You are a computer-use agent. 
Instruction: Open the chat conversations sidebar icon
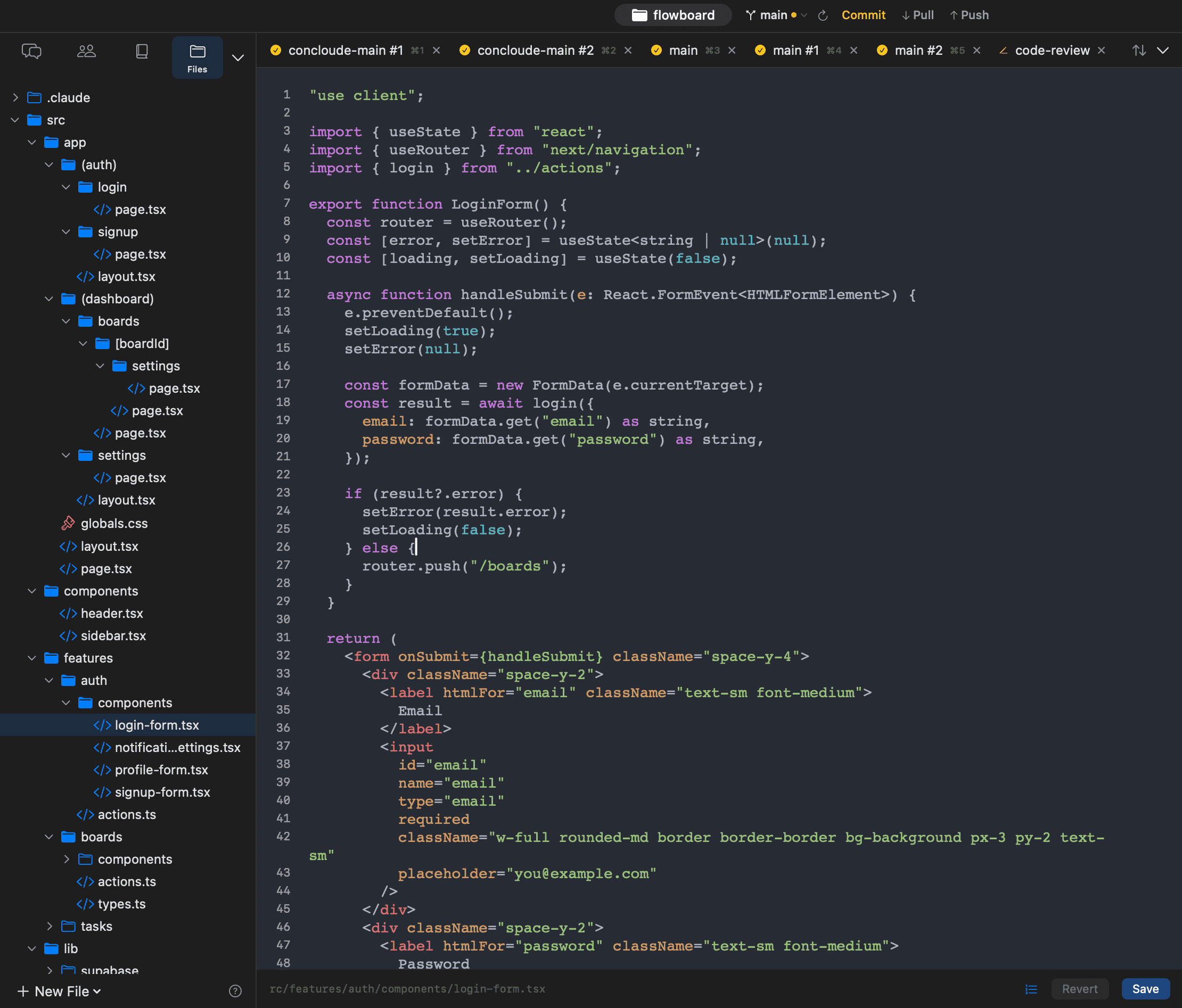click(31, 51)
